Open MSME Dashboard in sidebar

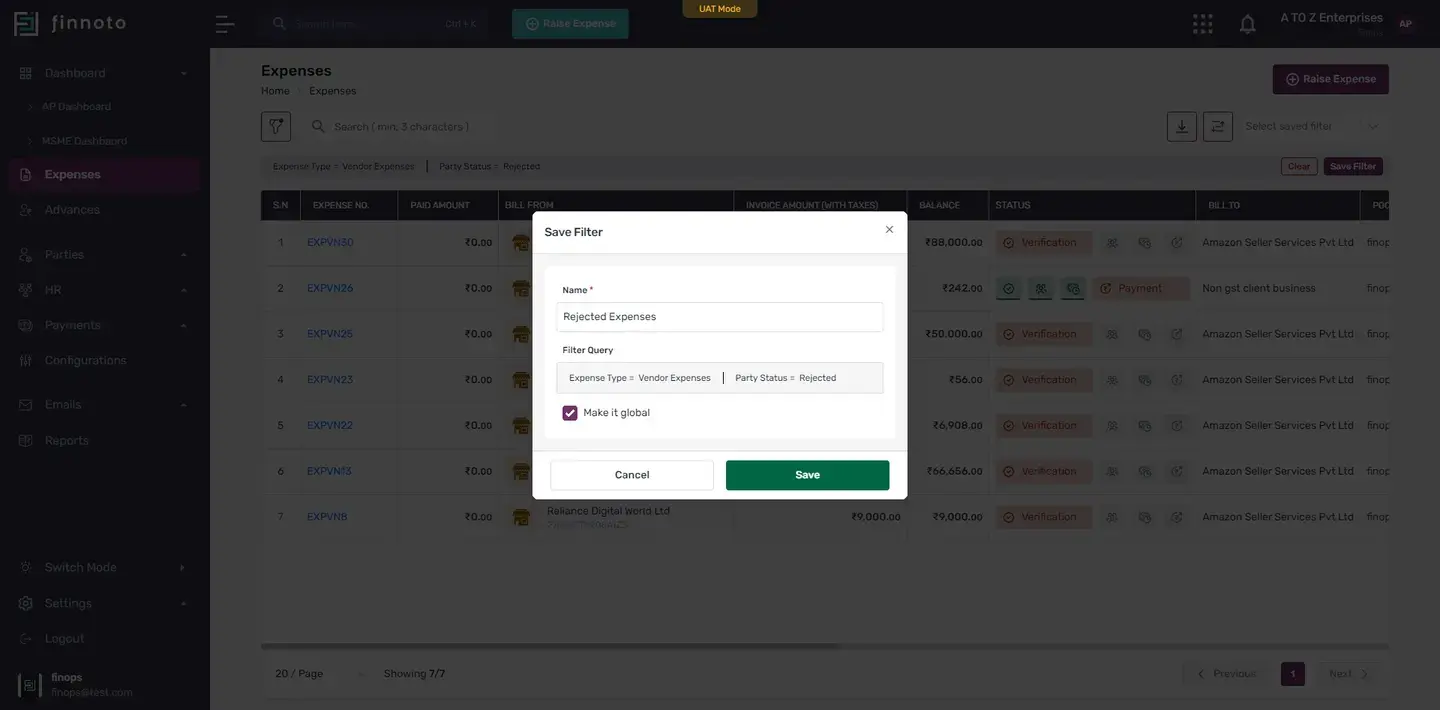point(84,141)
